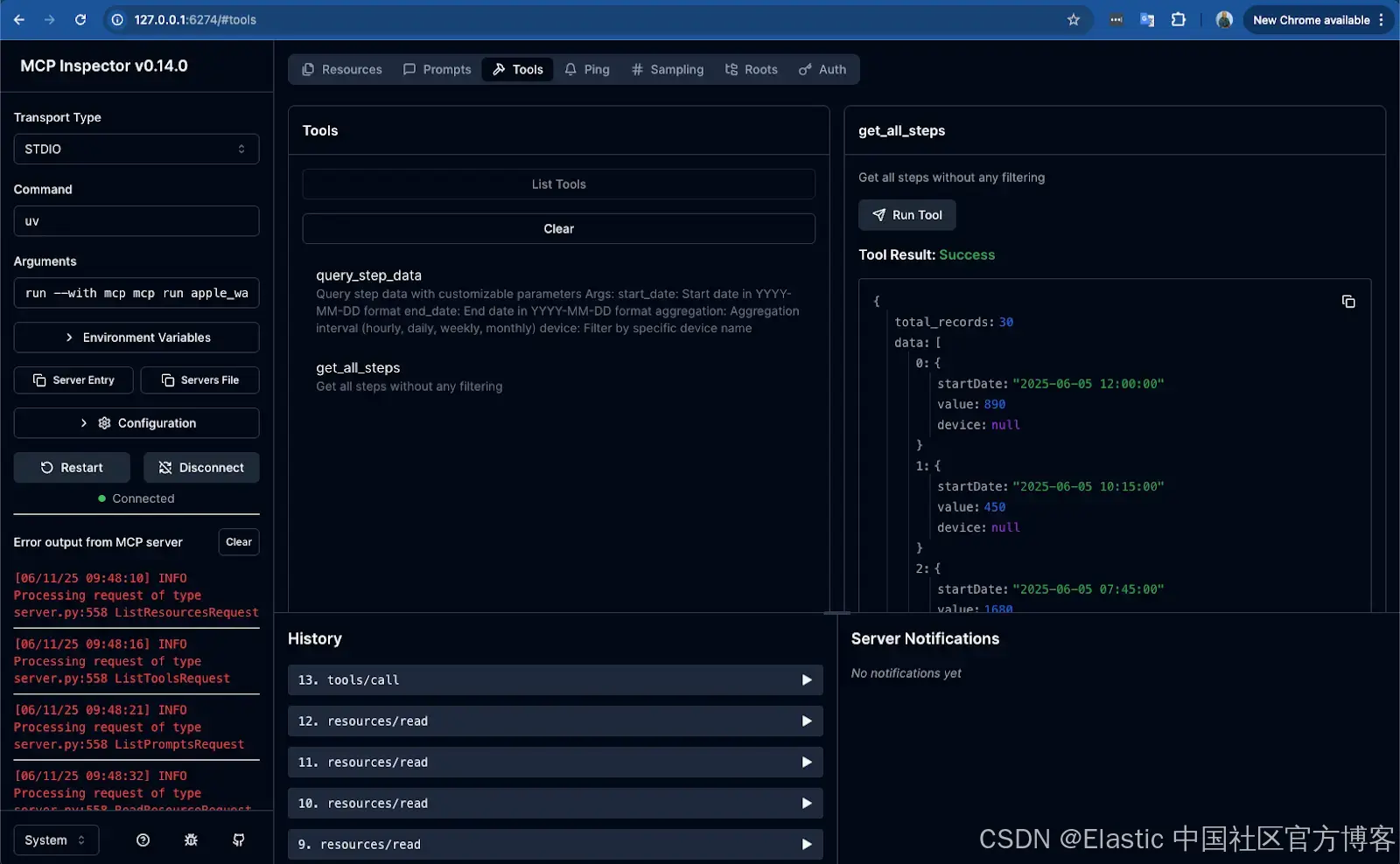Switch to the Ping tab
Image resolution: width=1400 pixels, height=864 pixels.
click(x=586, y=69)
